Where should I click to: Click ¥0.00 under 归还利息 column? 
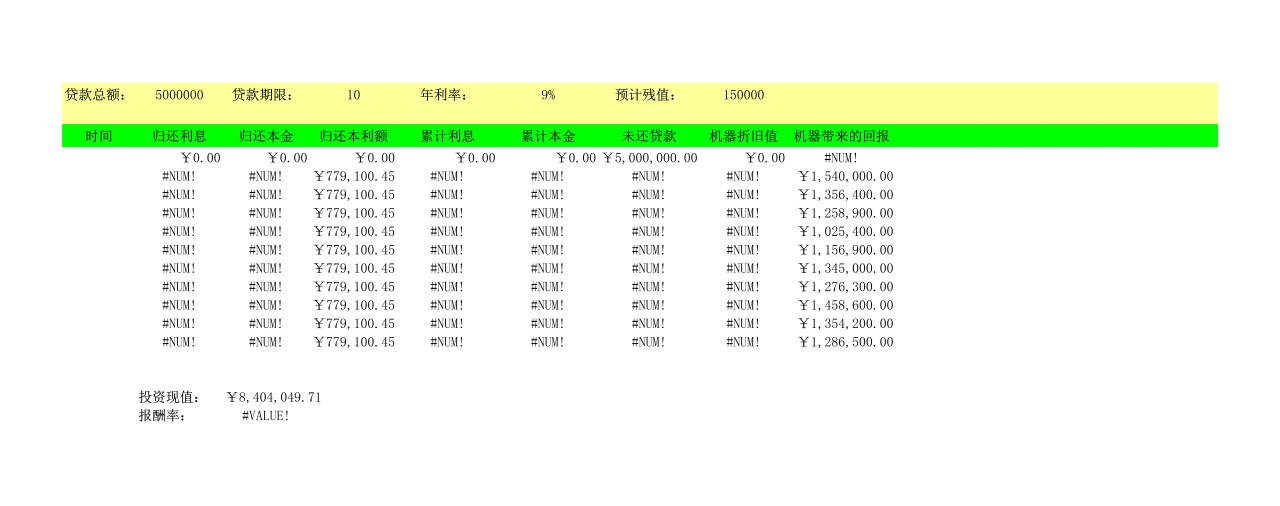200,158
